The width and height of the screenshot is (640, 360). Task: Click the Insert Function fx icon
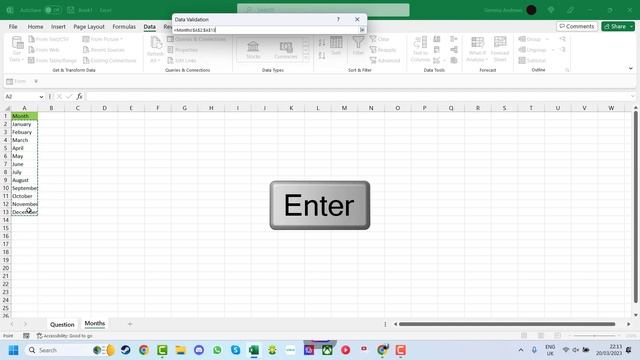79,96
